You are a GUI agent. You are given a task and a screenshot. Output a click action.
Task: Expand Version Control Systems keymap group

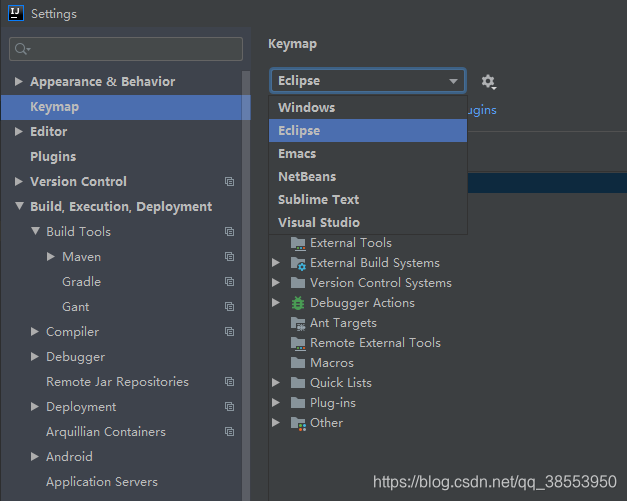click(x=276, y=283)
